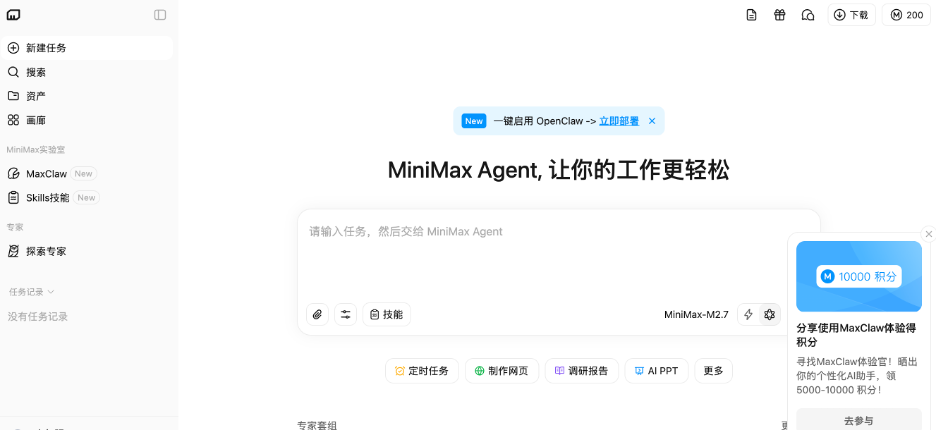The height and width of the screenshot is (430, 936).
Task: Click the 分享使用MaxClaw体验得积分 title
Action: point(857,335)
